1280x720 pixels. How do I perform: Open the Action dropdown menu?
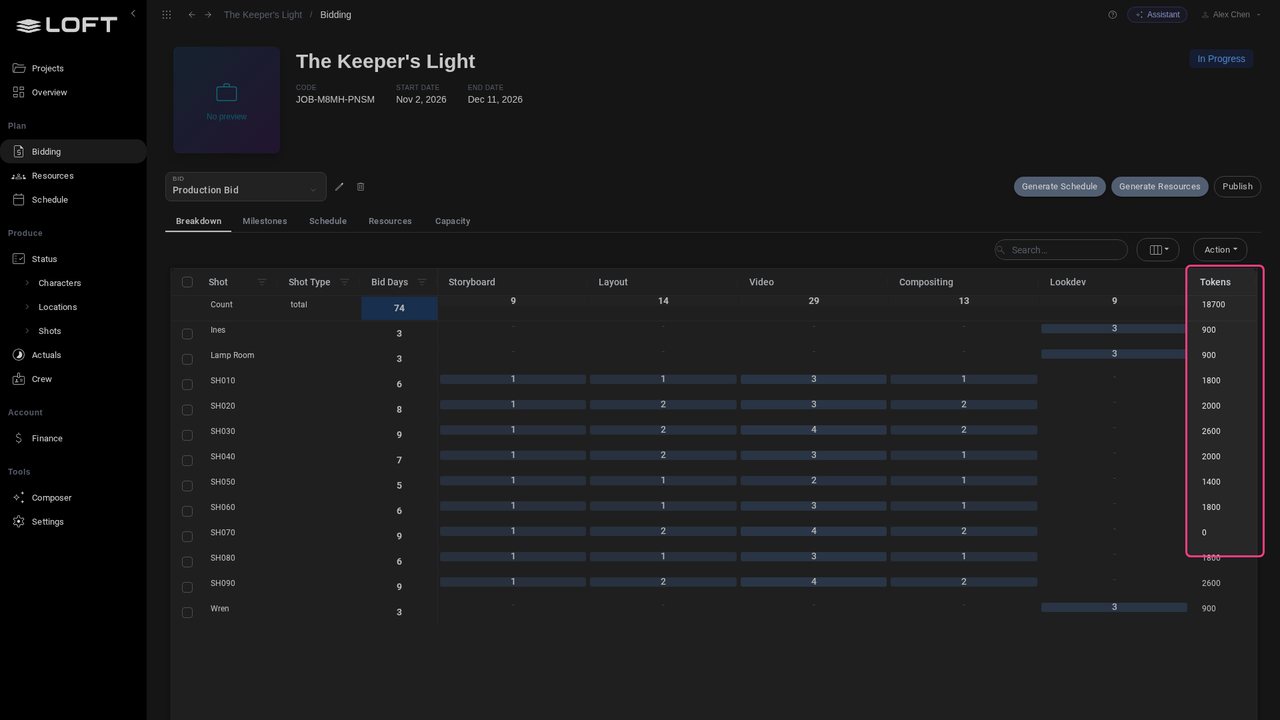1220,250
